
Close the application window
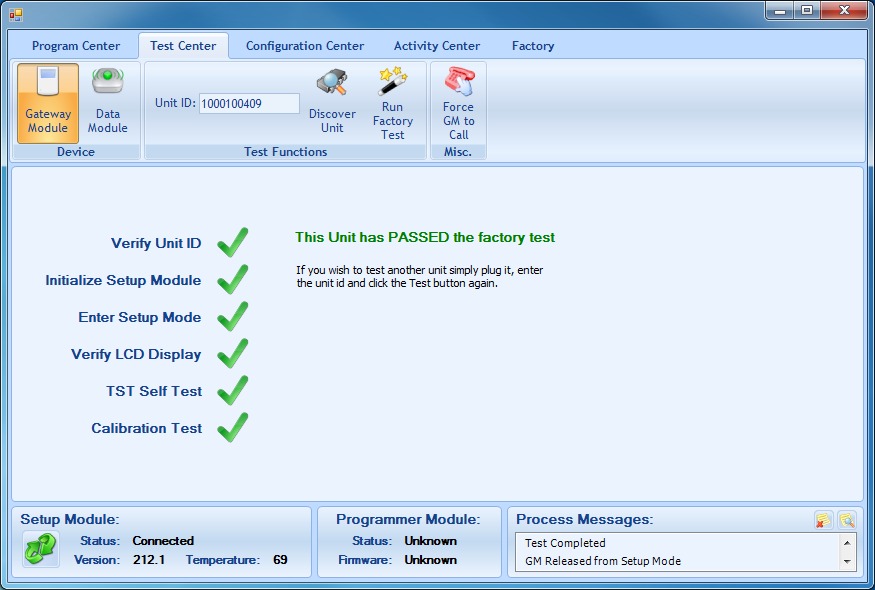tap(844, 10)
